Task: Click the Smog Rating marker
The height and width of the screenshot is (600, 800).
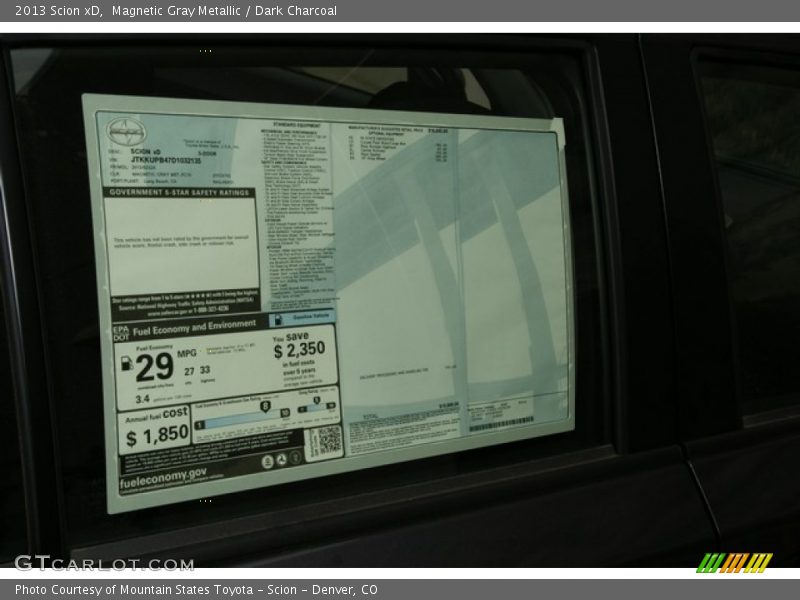Action: click(316, 399)
